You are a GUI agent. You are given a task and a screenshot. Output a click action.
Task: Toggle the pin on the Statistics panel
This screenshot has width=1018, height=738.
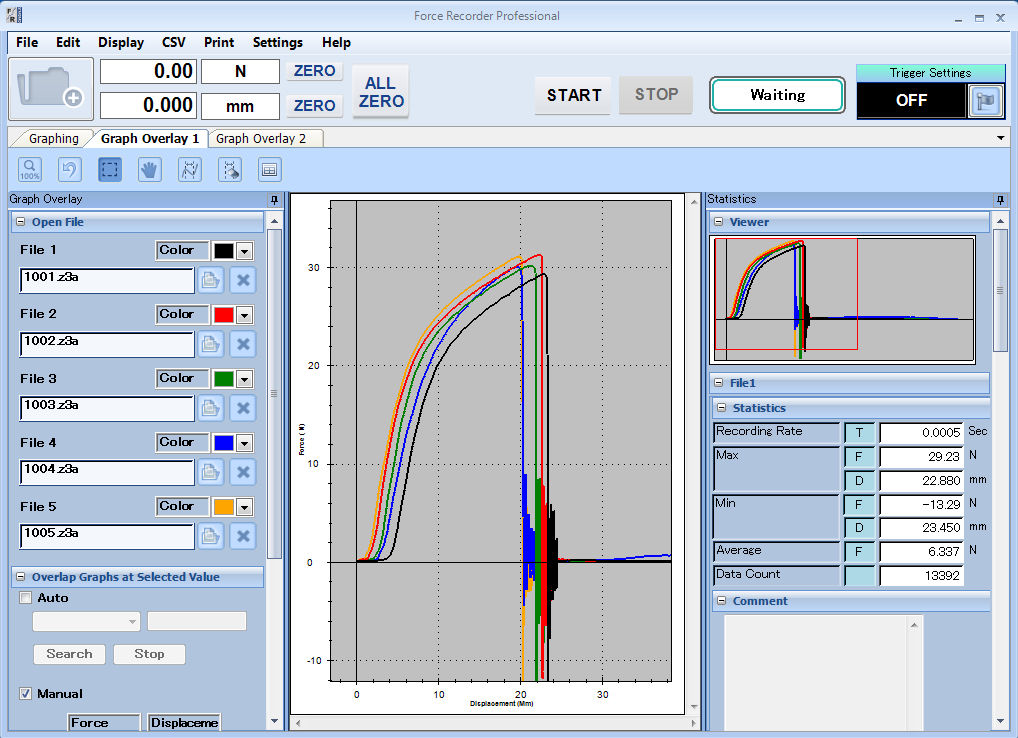click(998, 198)
